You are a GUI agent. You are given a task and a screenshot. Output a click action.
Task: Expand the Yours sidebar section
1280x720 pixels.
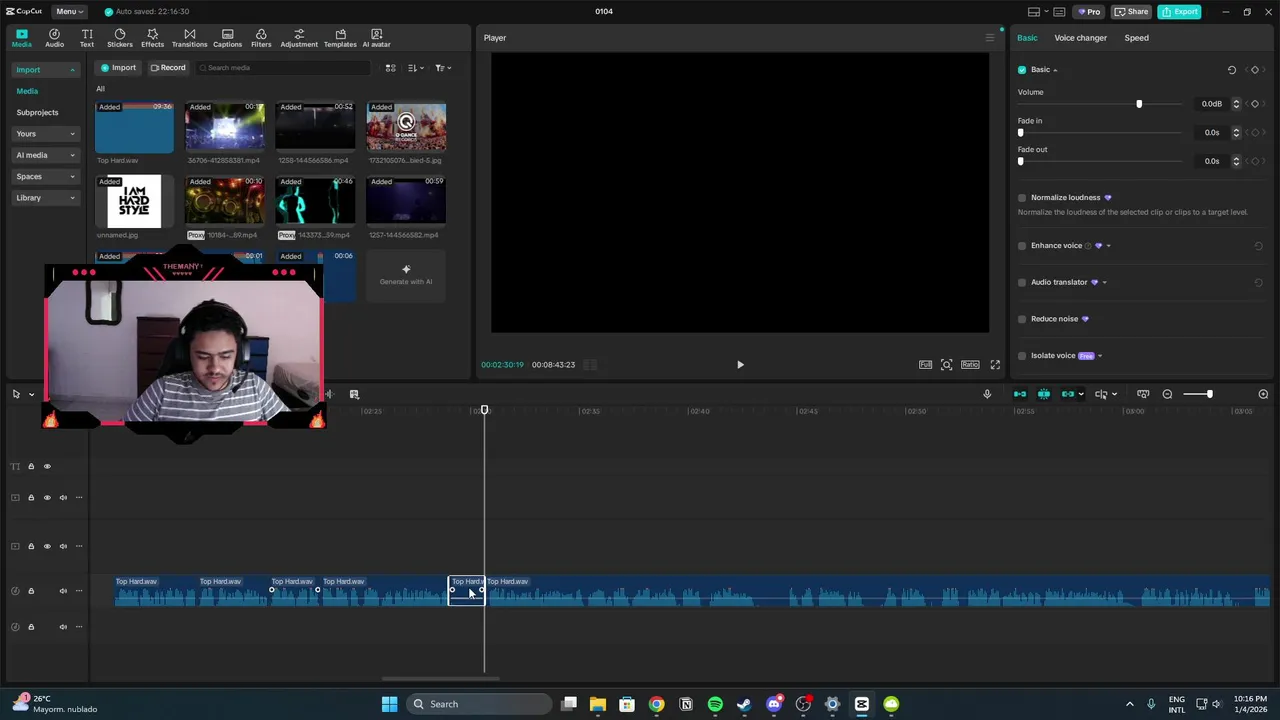click(45, 134)
